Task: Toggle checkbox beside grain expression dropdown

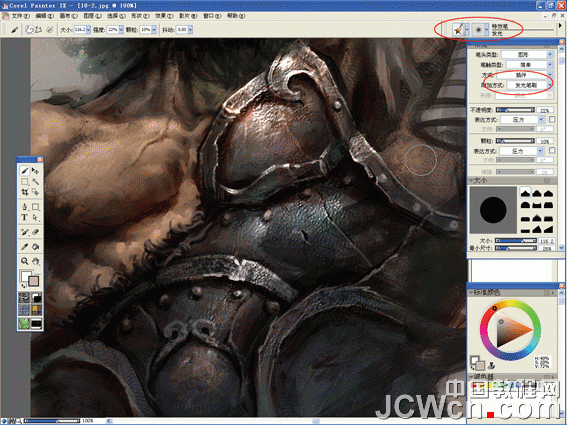Action: 552,150
